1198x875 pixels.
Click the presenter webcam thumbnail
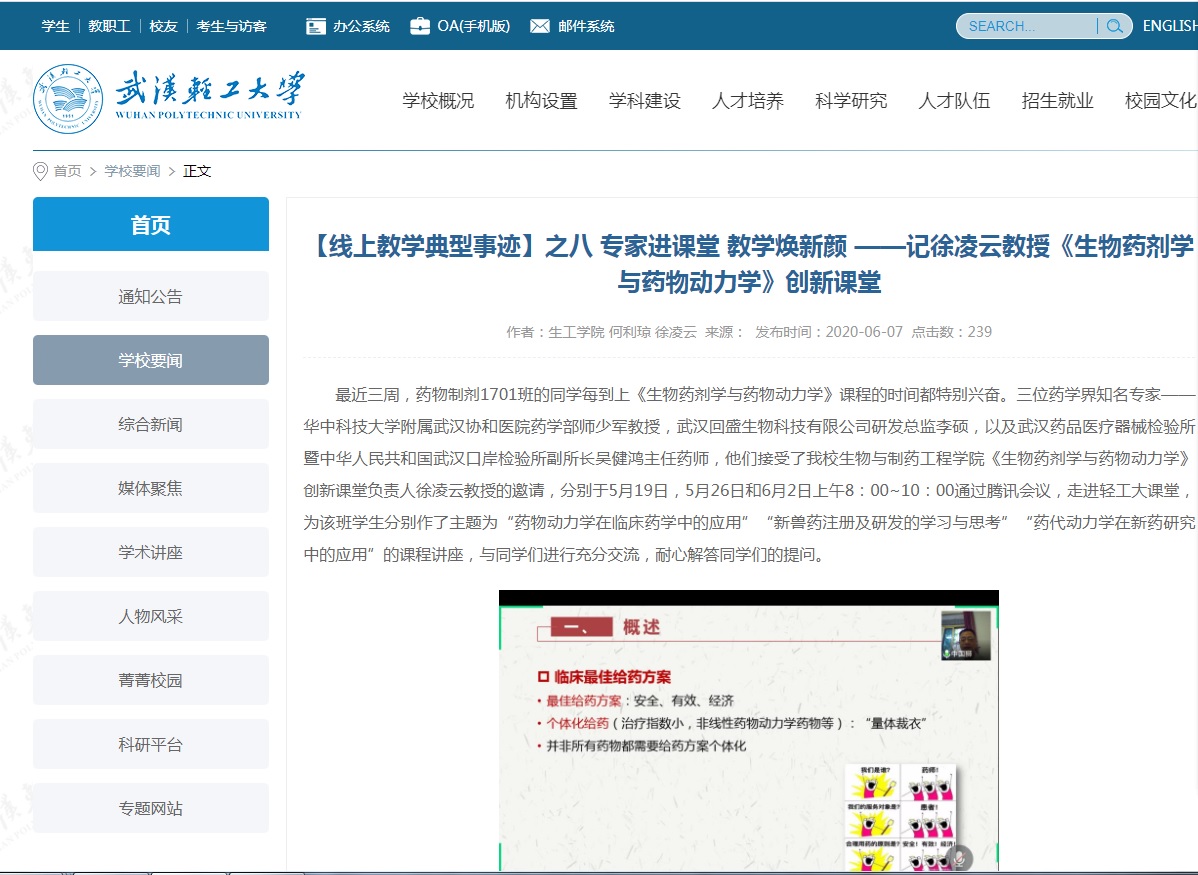(x=965, y=636)
